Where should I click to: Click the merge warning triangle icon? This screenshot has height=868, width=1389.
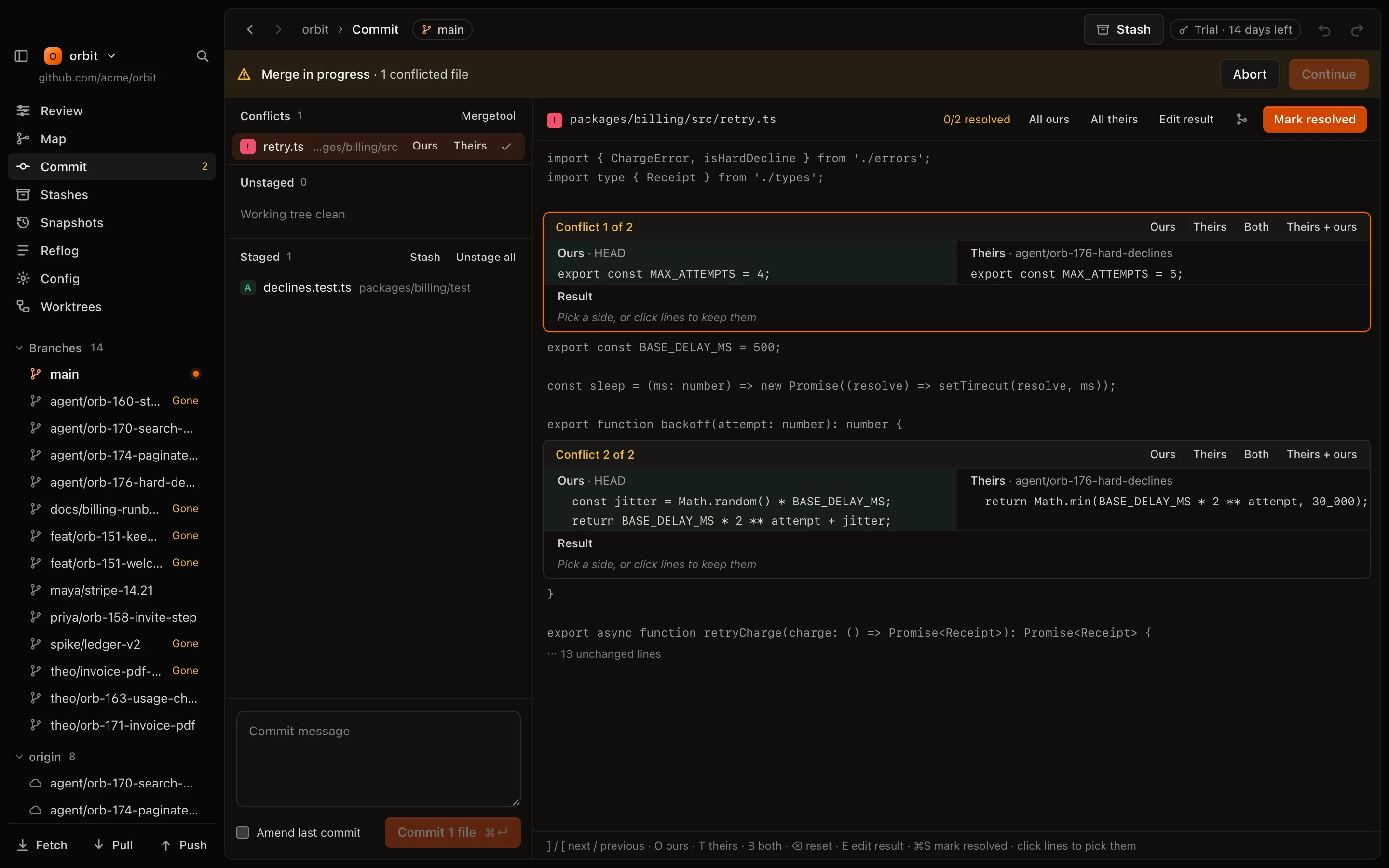point(244,74)
